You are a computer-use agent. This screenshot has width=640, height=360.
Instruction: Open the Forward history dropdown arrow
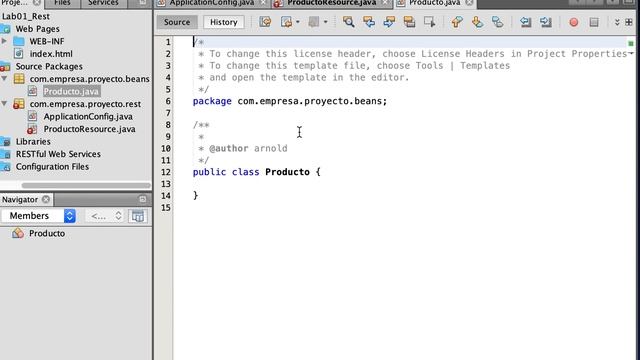point(325,22)
